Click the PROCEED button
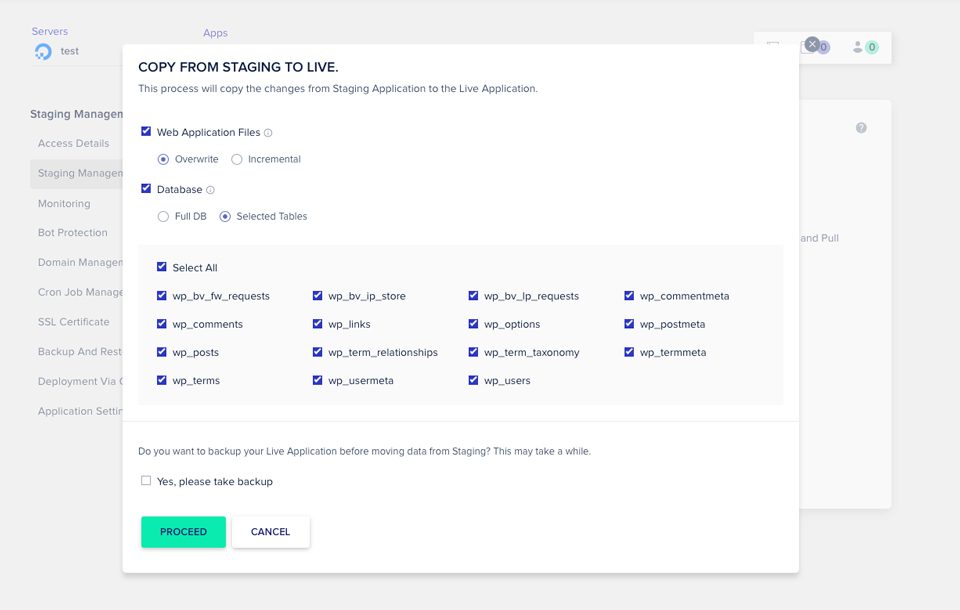The image size is (960, 610). [x=183, y=532]
